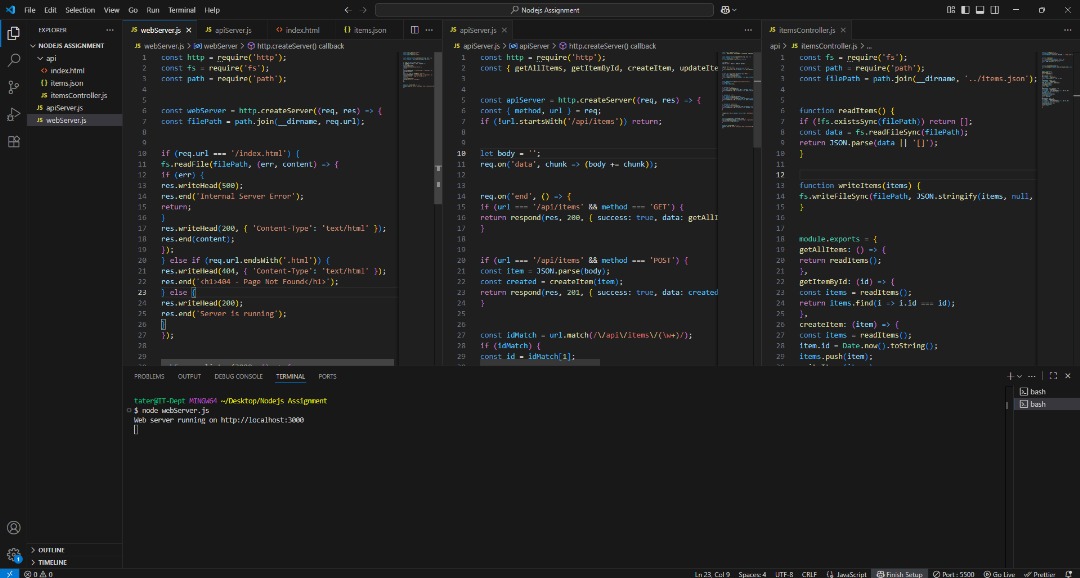Click the notifications bell in status bar

click(1069, 574)
